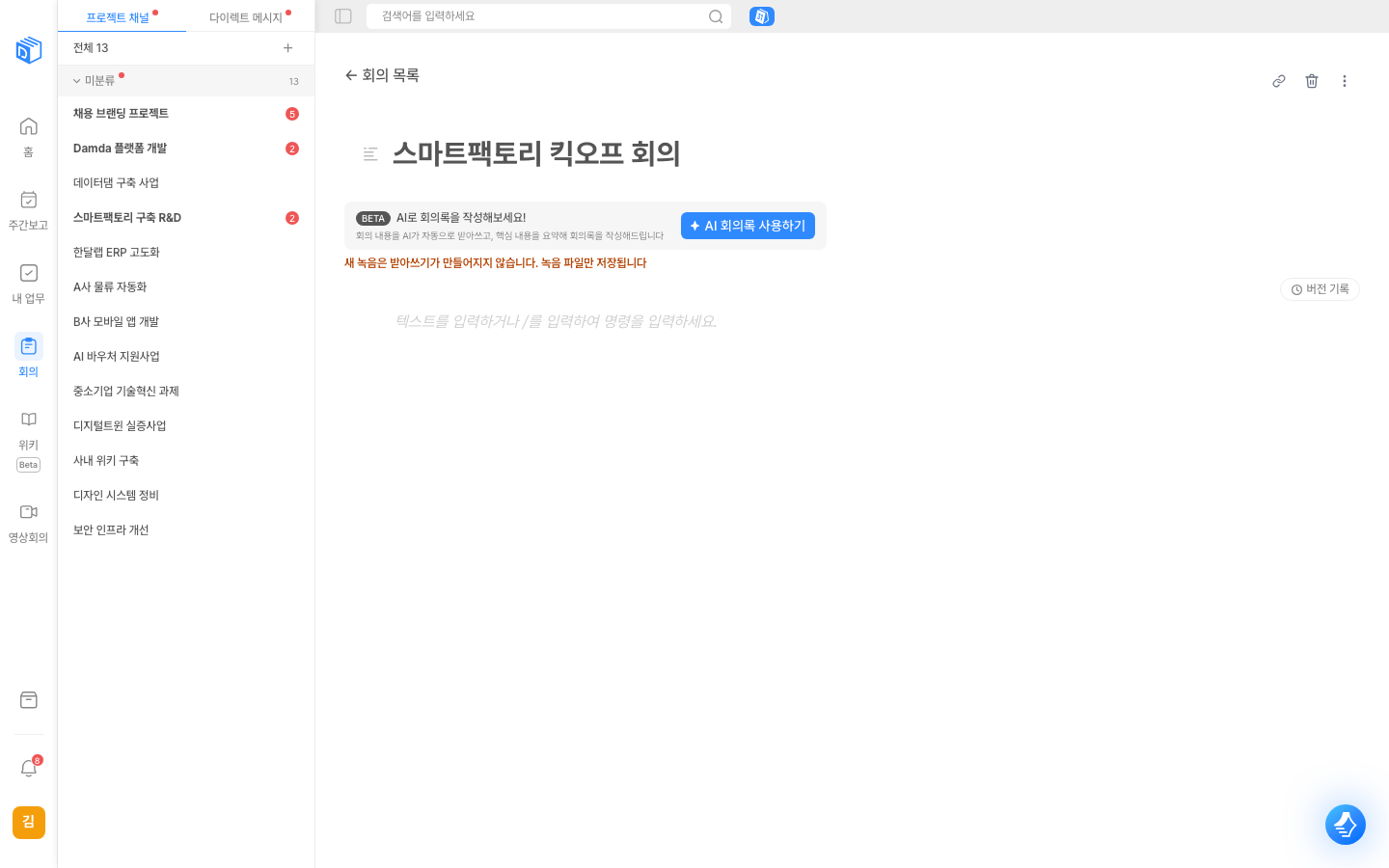Open the 스마트팩토리 구축 R&D channel
Viewport: 1389px width, 868px height.
pyautogui.click(x=186, y=218)
